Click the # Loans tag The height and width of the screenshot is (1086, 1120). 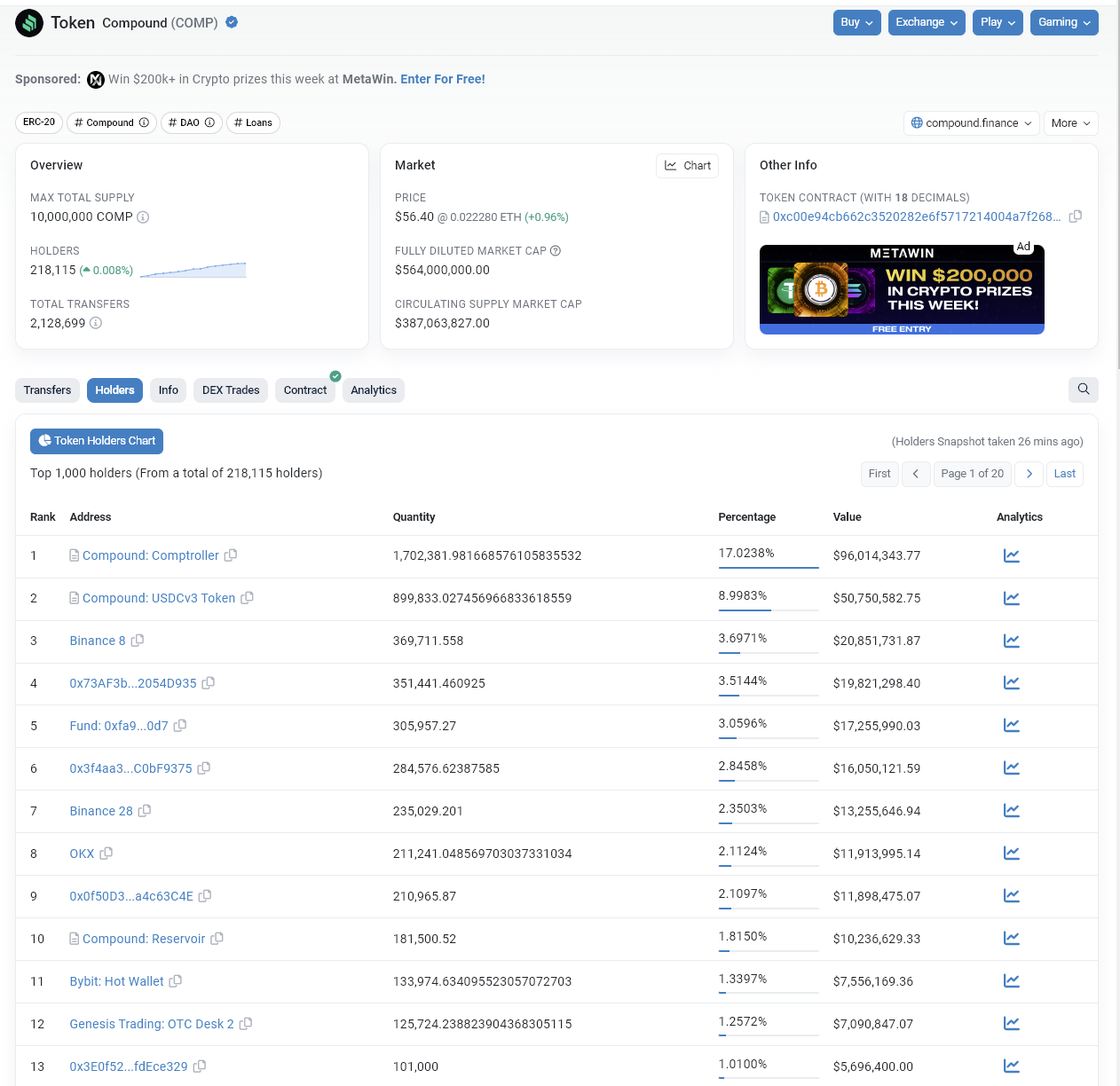[x=253, y=122]
